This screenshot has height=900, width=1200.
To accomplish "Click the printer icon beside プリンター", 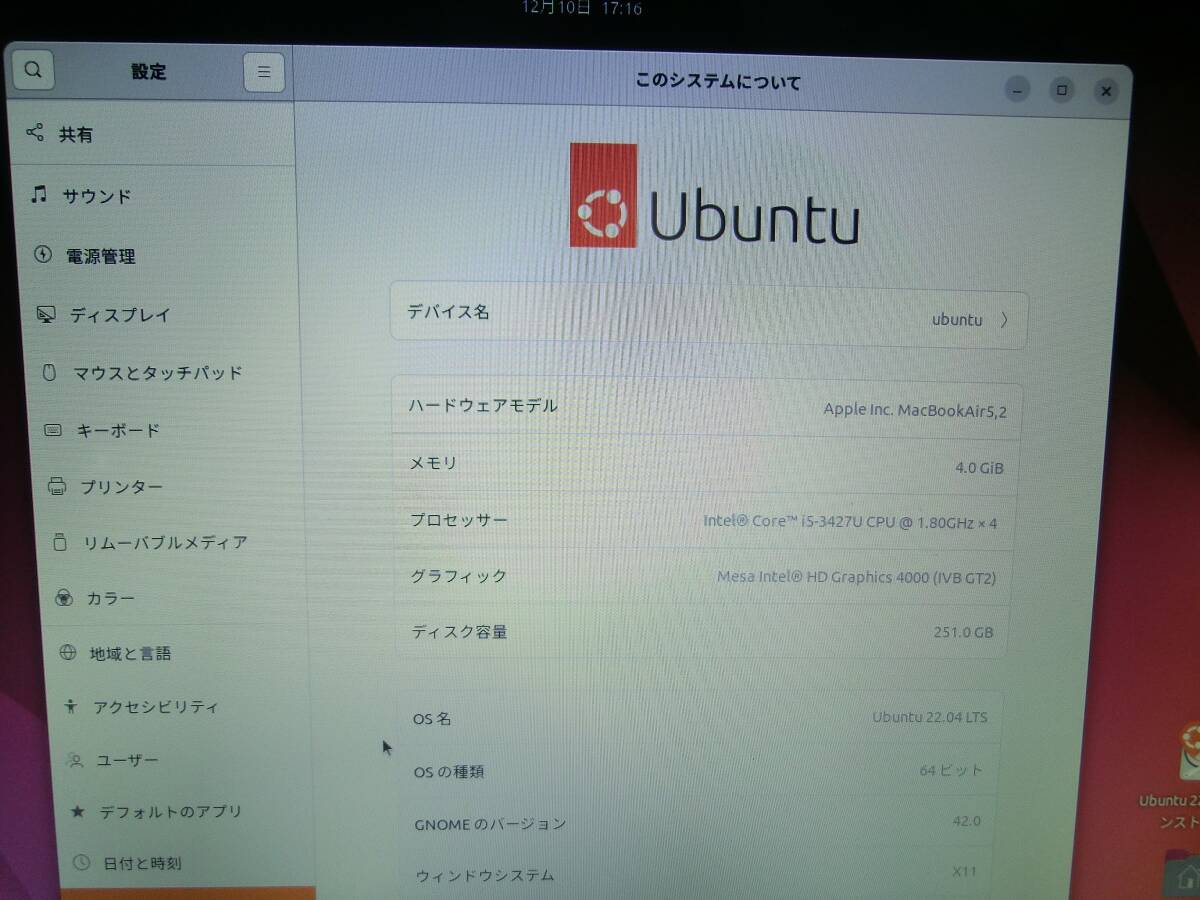I will pyautogui.click(x=57, y=487).
